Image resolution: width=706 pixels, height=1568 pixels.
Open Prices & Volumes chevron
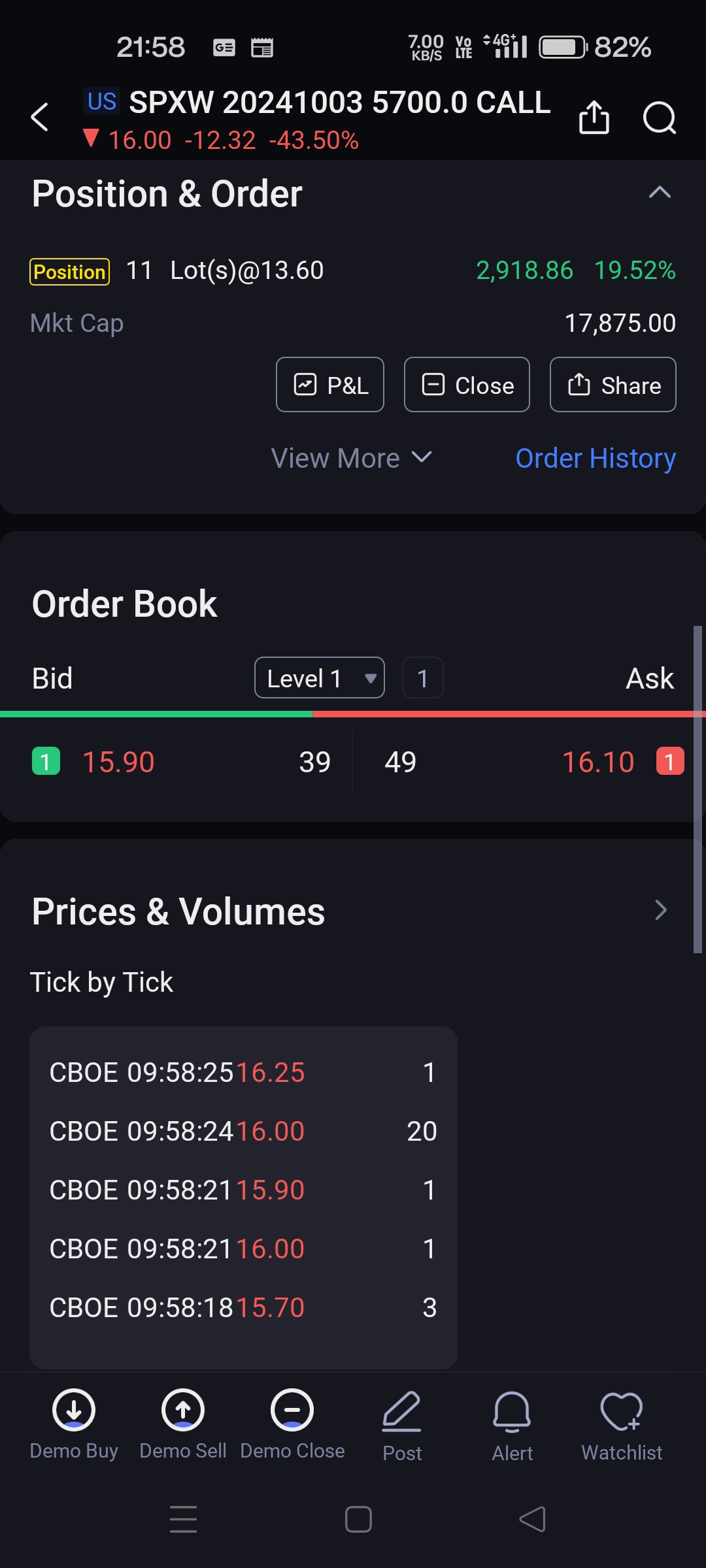pyautogui.click(x=660, y=910)
